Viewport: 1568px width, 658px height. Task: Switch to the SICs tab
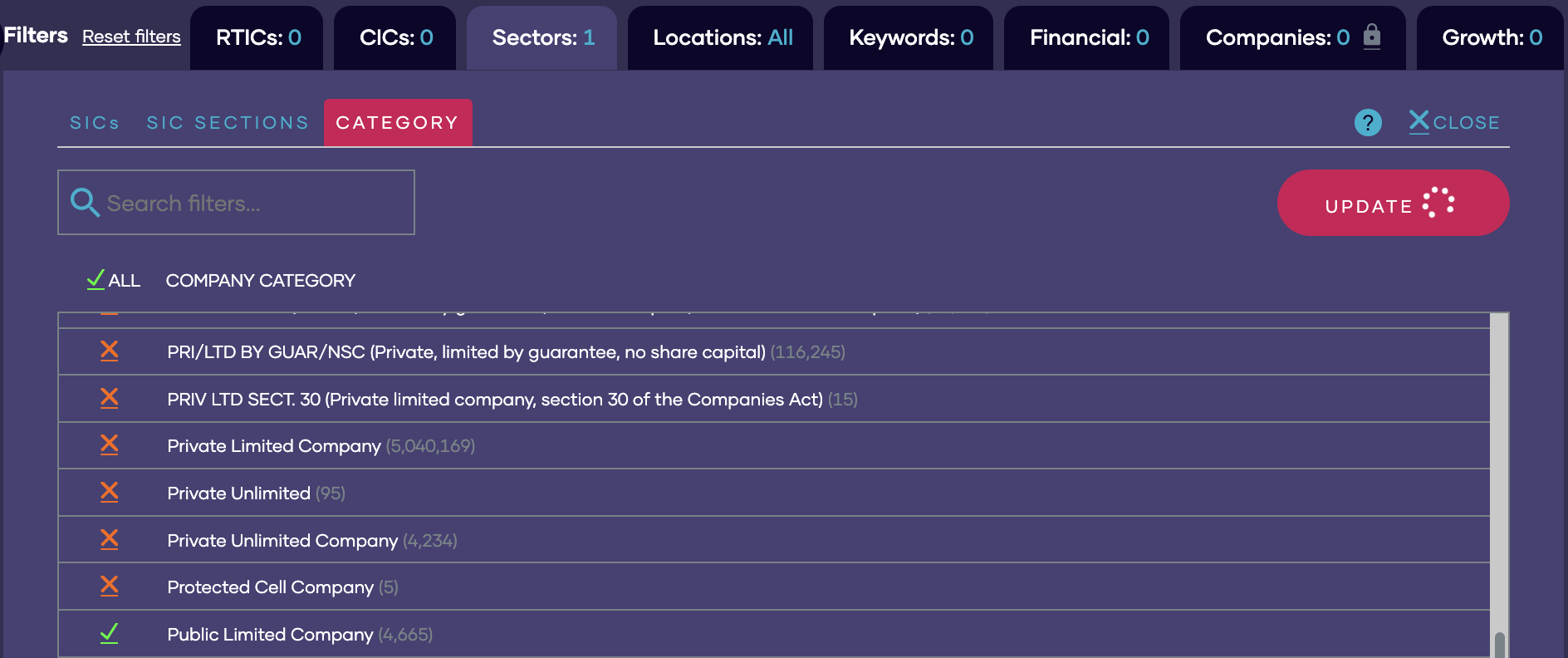(95, 123)
